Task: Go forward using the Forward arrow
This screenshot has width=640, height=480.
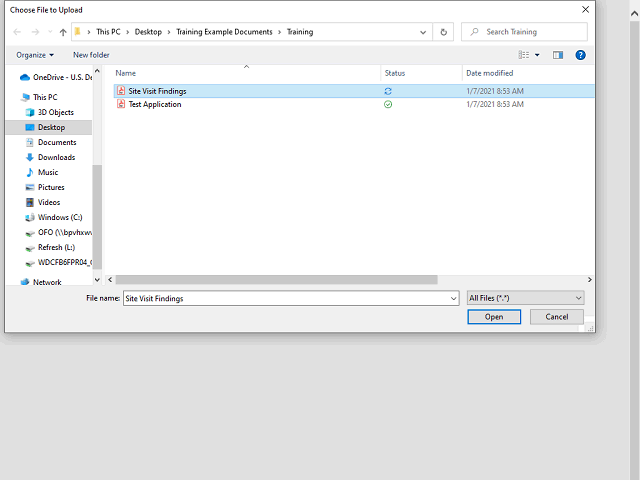Action: point(36,32)
